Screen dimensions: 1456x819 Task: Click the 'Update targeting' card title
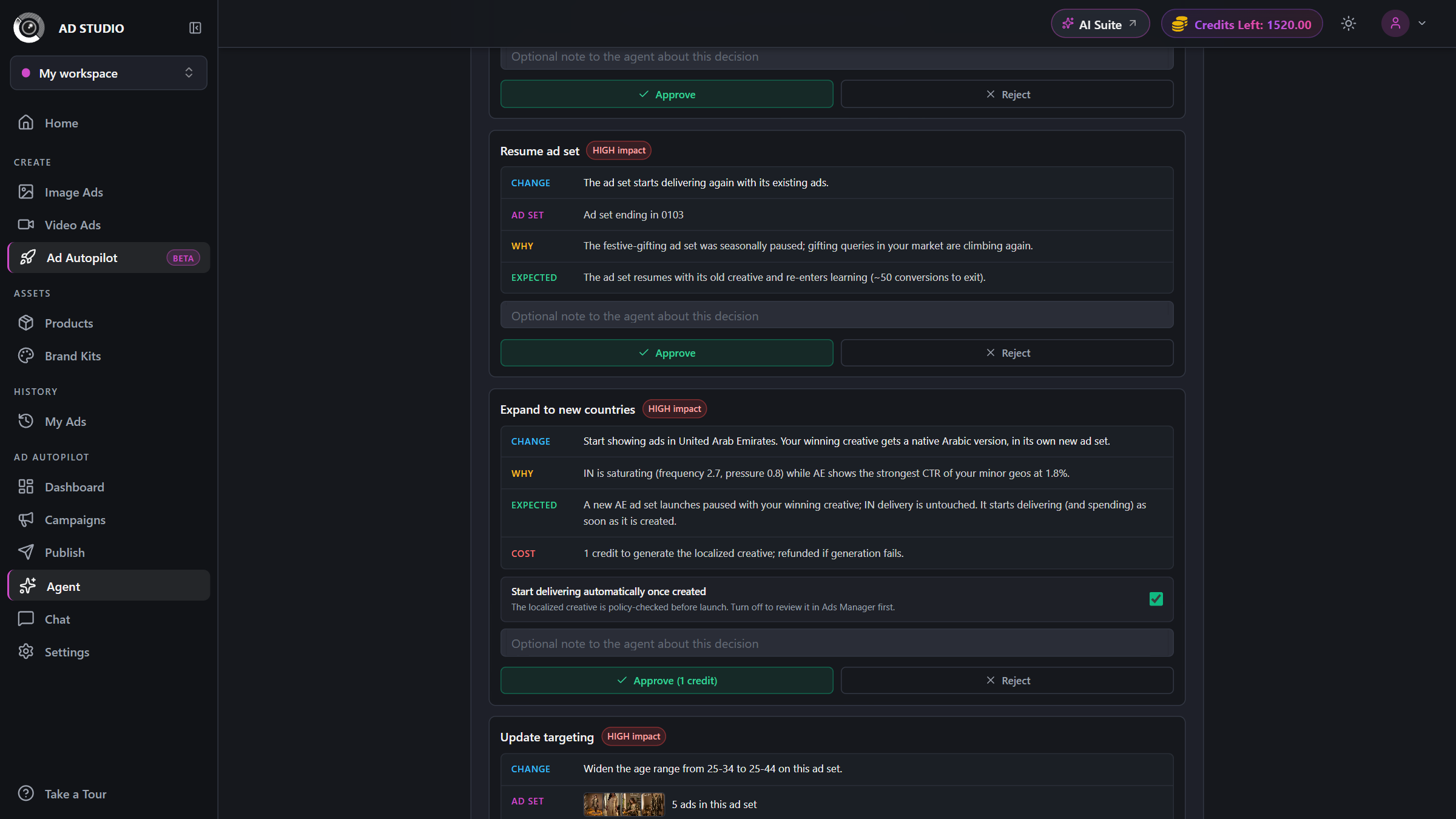point(547,737)
